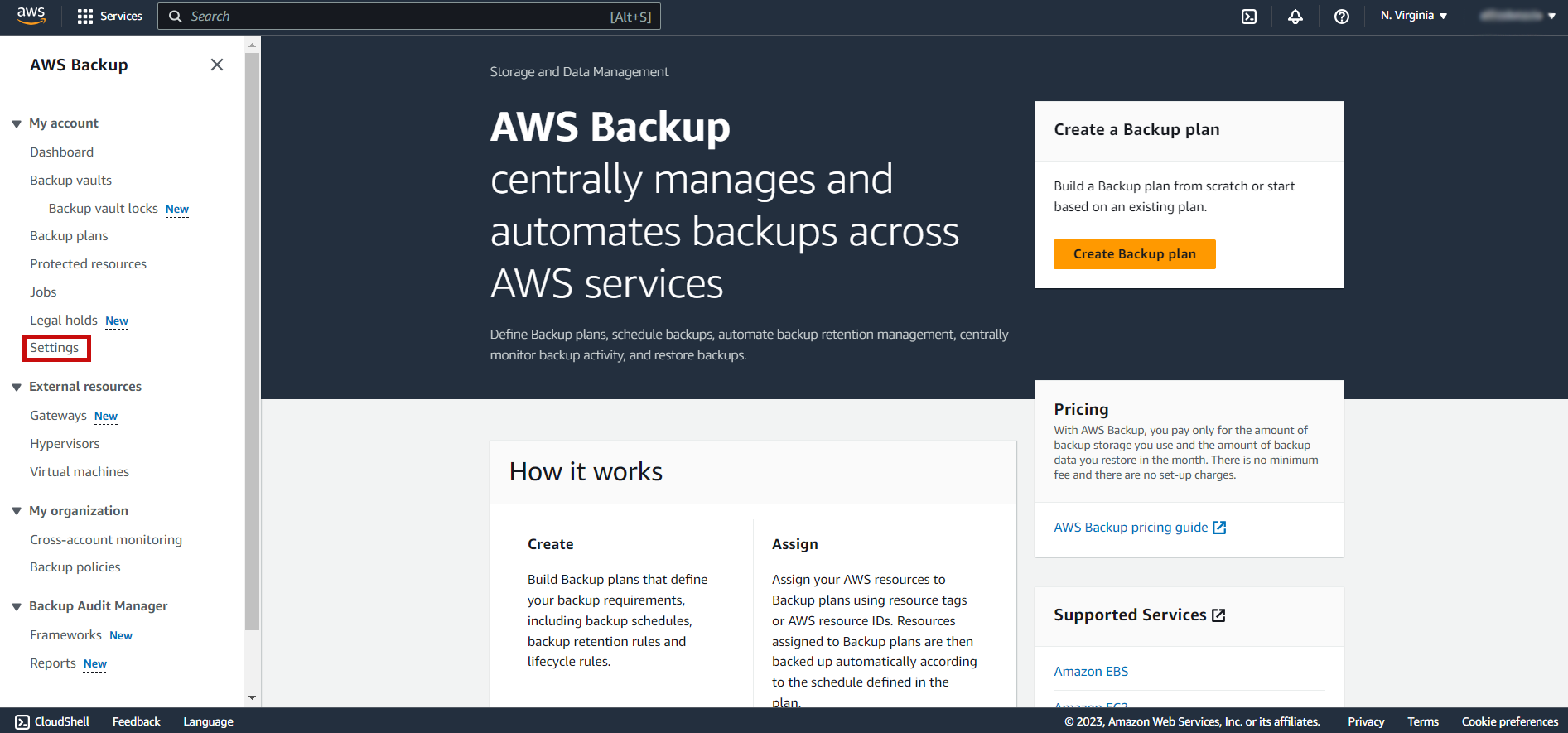The width and height of the screenshot is (1568, 733).
Task: Focus the top Search field
Action: click(409, 17)
